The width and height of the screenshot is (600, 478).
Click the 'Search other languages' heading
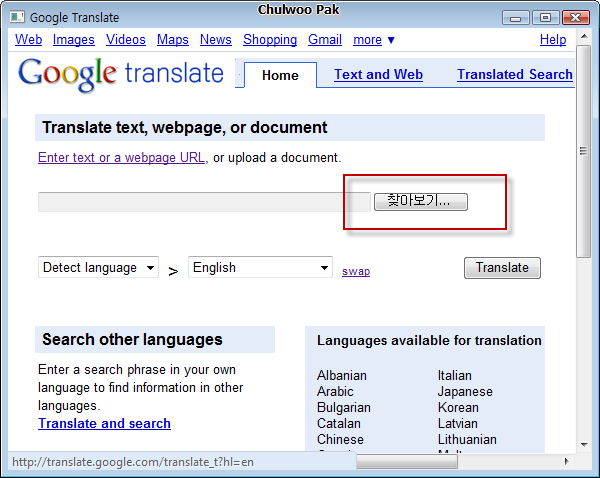point(132,339)
